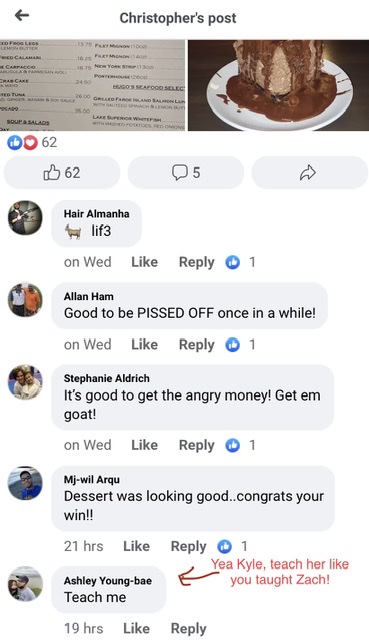
Task: Open Allan Ham's profile avatar
Action: (25, 300)
